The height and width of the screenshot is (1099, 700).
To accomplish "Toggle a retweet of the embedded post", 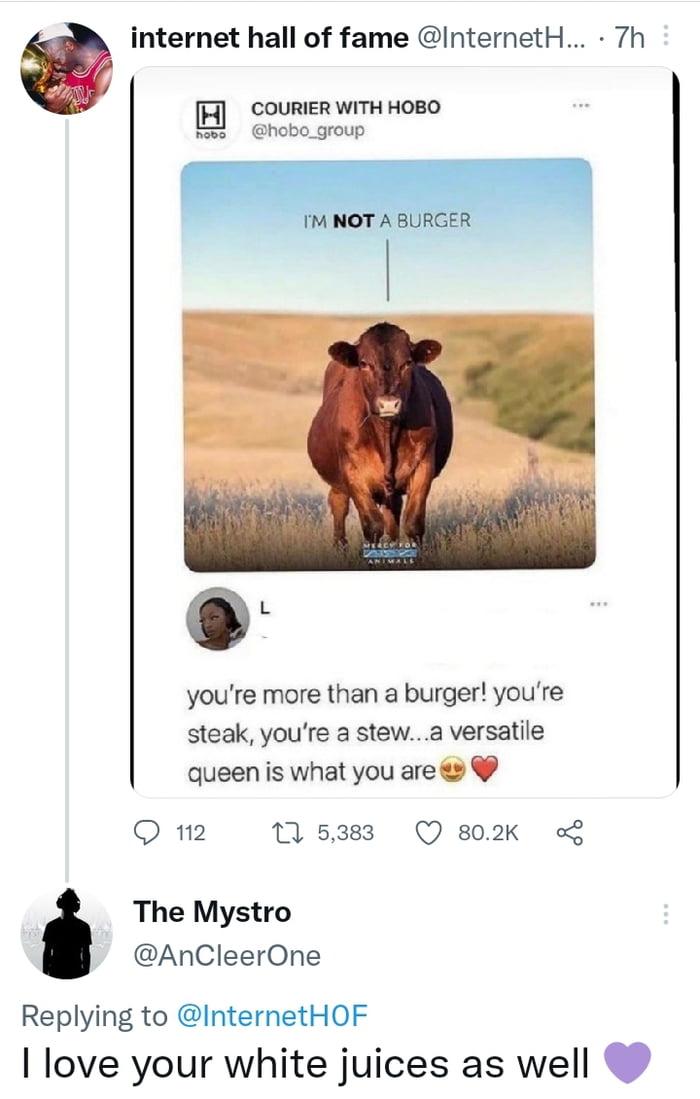I will coord(290,831).
